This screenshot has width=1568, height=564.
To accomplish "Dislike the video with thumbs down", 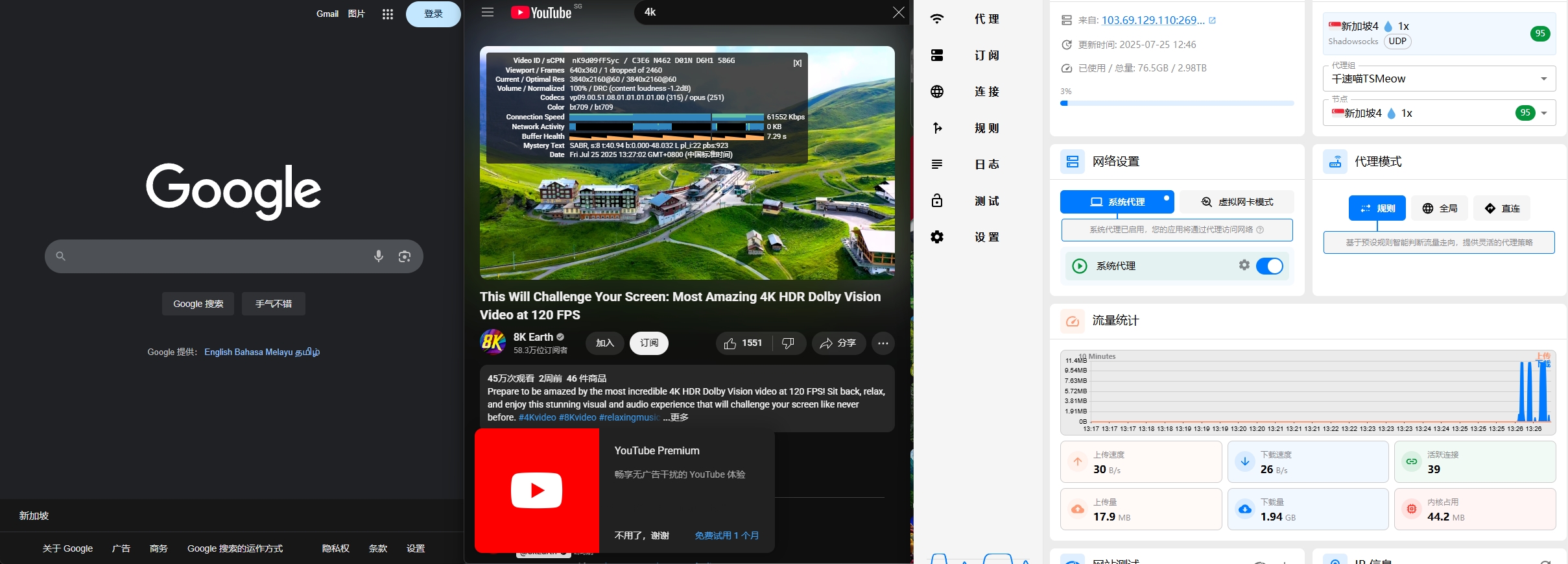I will click(x=789, y=343).
